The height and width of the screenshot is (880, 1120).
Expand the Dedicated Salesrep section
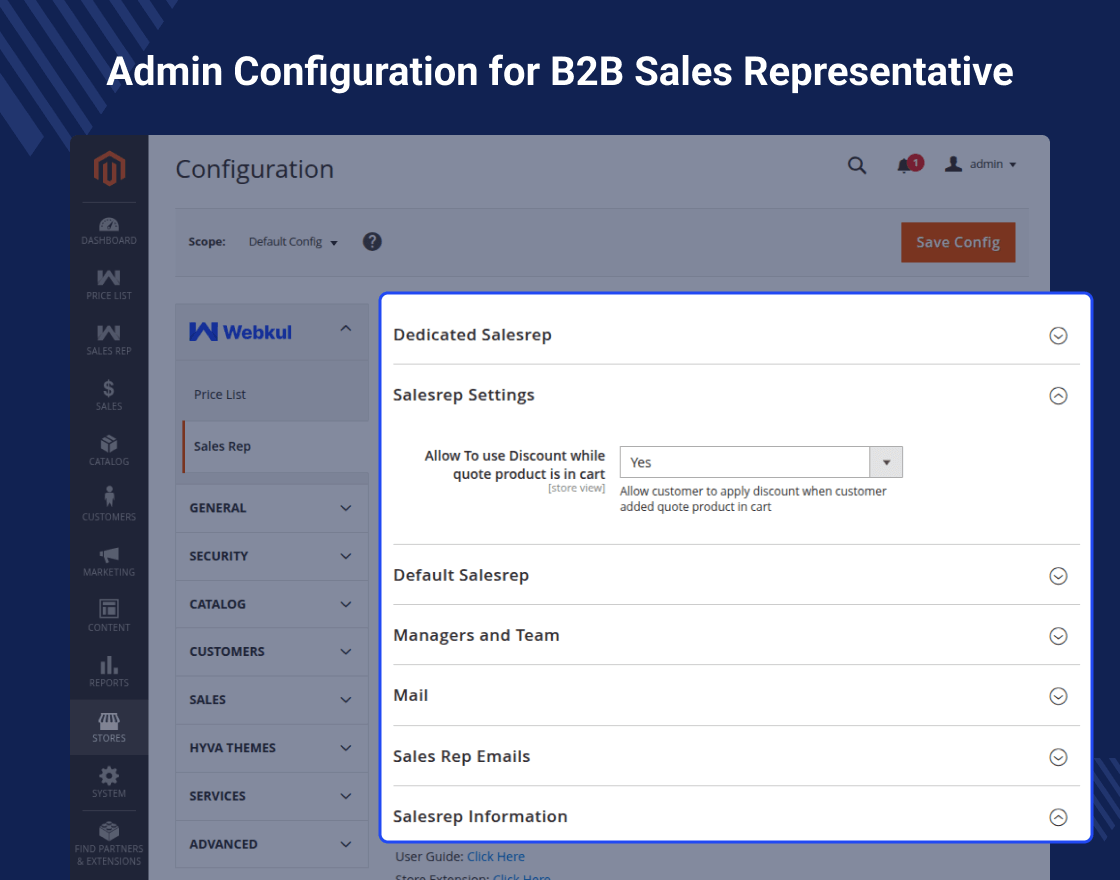coord(1058,336)
